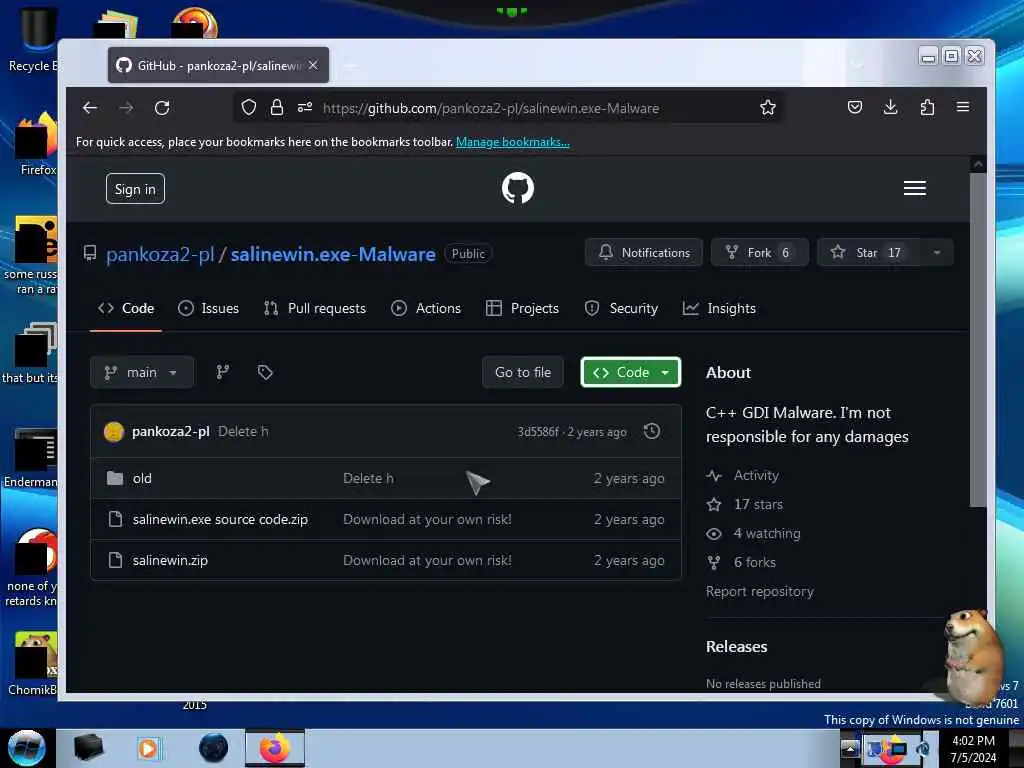Go back using the browser back arrow
Screen dimensions: 1024x768
[90, 108]
